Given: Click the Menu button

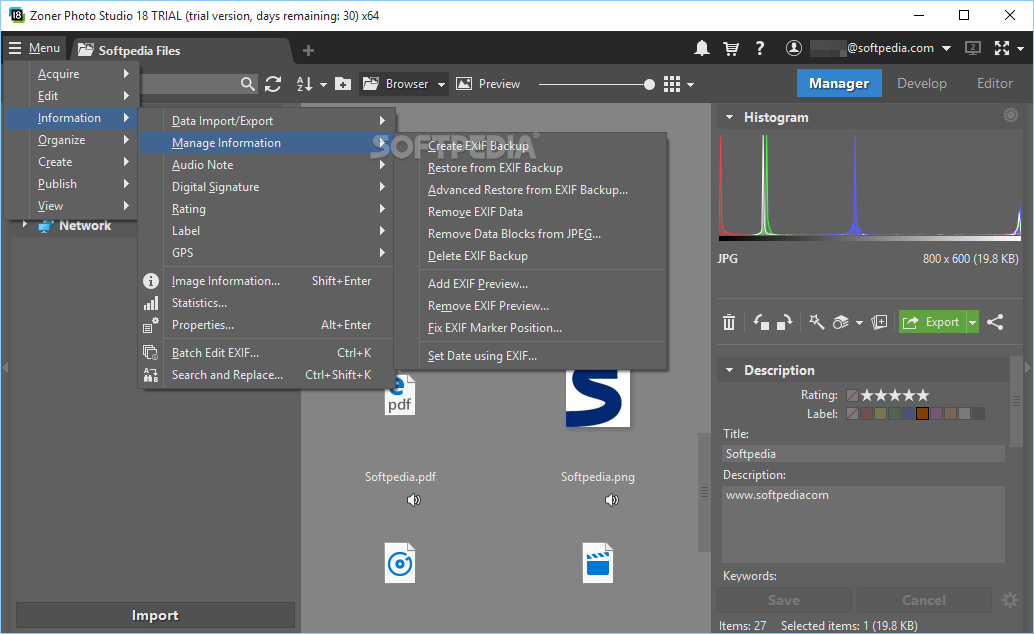Looking at the screenshot, I should 34,48.
